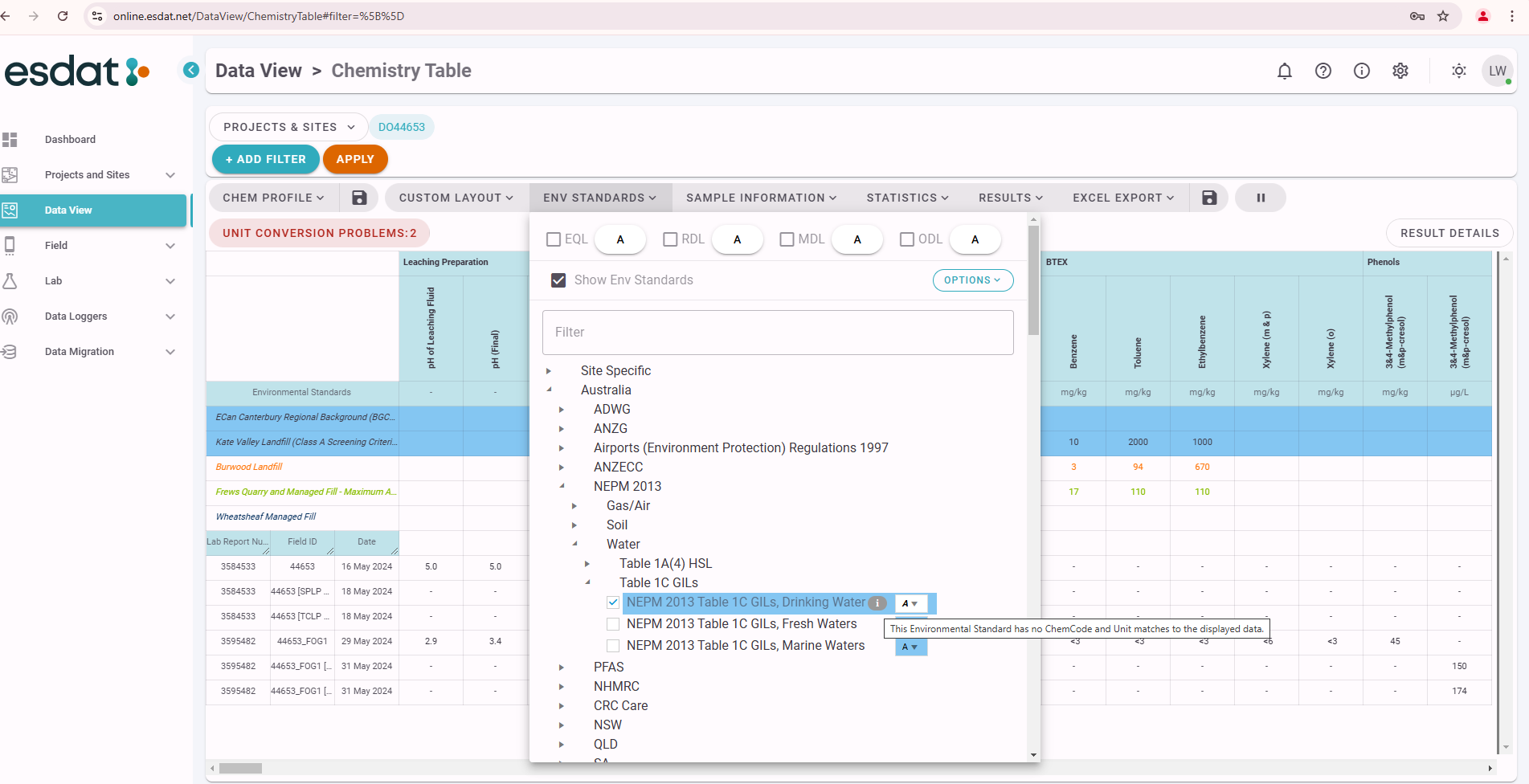Enable the EQL checkbox
Screen dimensions: 1529x784
point(554,239)
